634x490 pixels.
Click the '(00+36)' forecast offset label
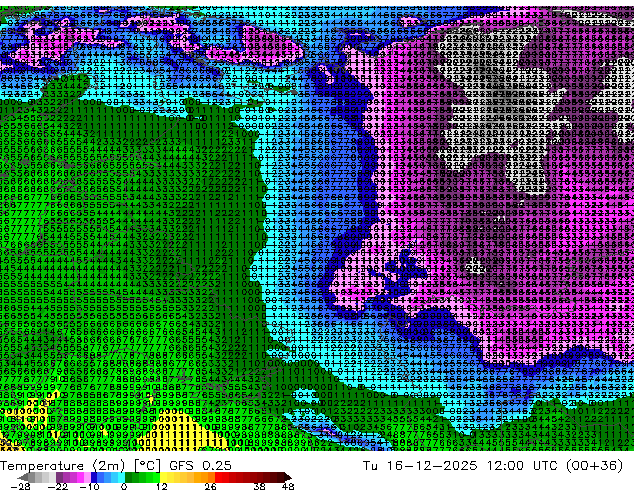(x=595, y=466)
